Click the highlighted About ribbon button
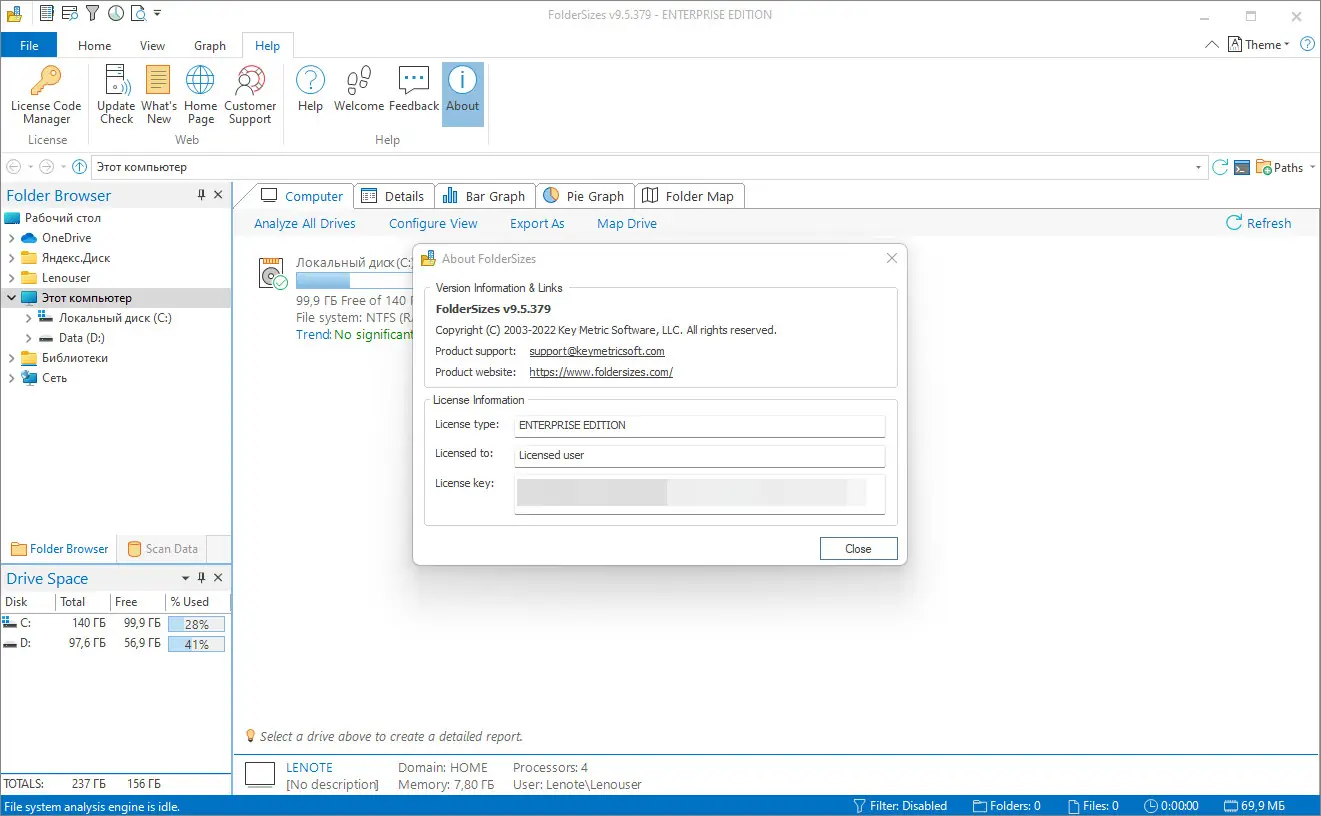Viewport: 1321px width, 816px height. click(463, 95)
